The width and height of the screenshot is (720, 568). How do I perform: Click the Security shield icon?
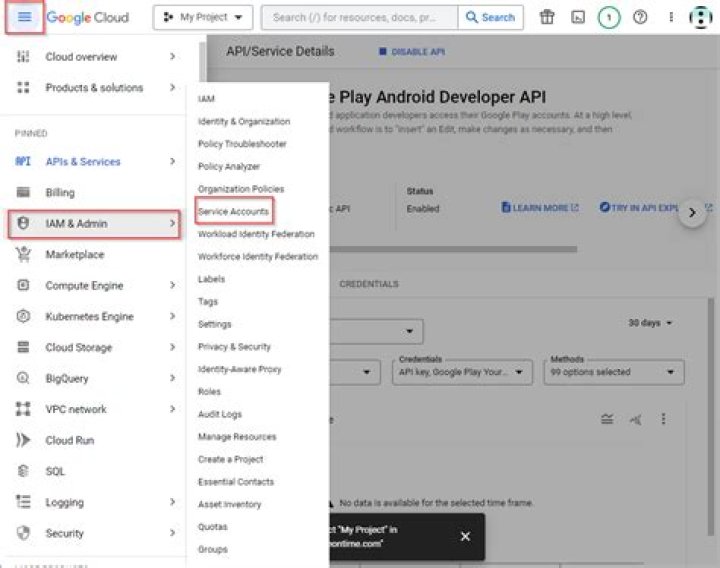[23, 533]
